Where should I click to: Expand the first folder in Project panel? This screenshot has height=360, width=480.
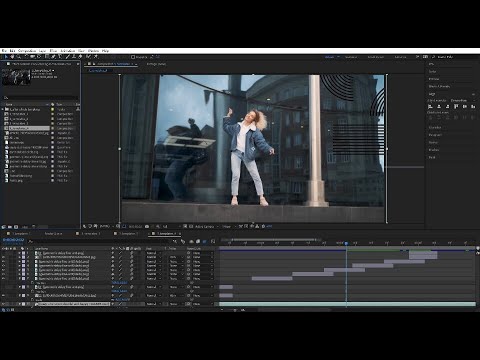[x=3, y=109]
